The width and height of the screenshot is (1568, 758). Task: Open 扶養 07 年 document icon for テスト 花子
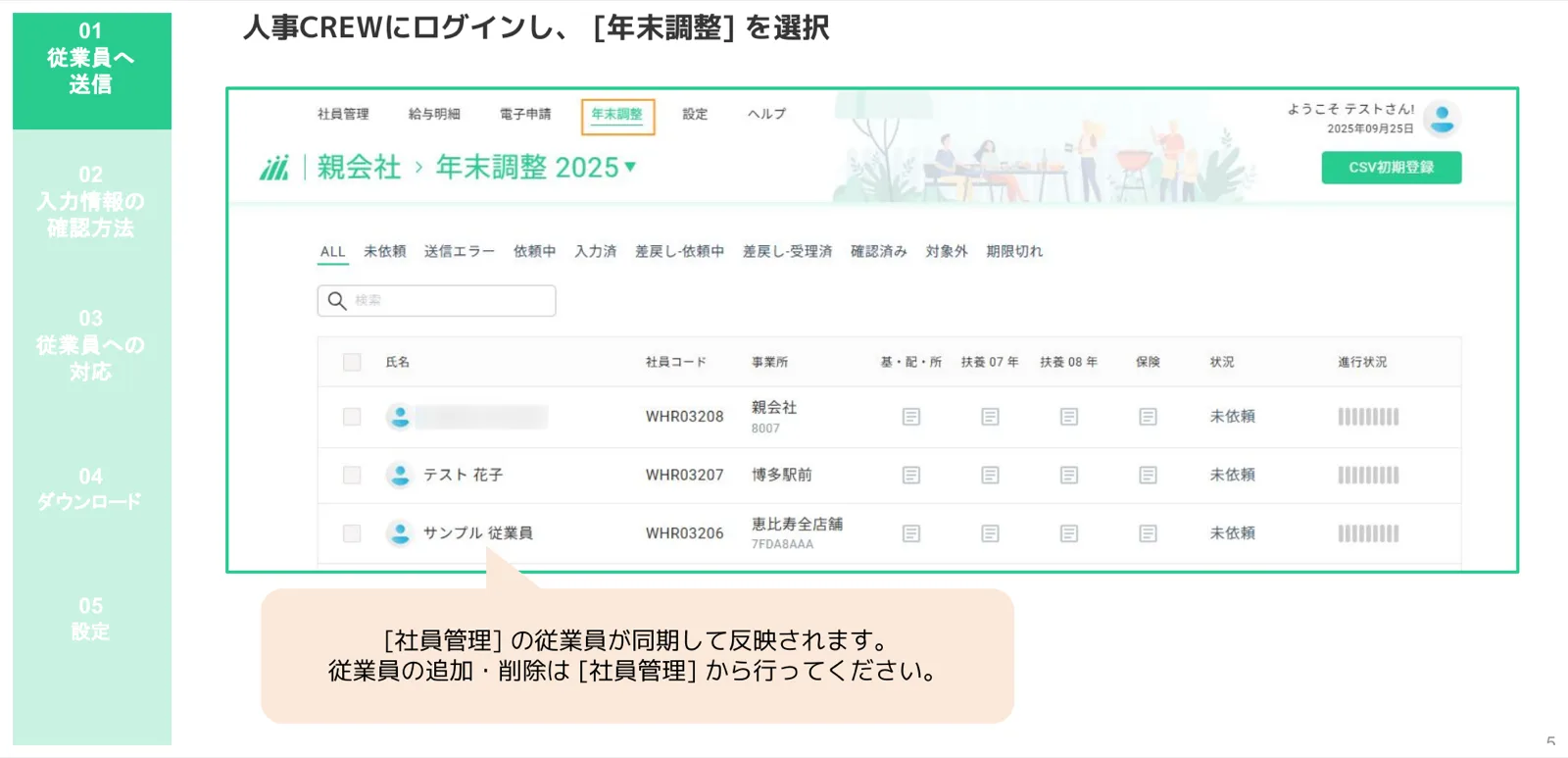tap(990, 475)
